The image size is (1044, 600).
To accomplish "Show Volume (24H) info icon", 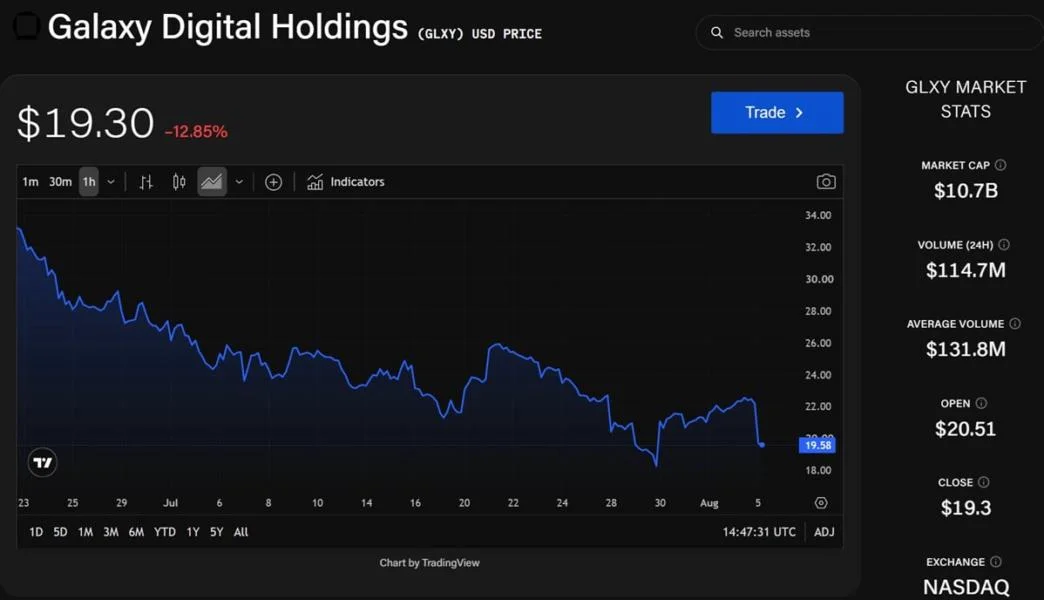I will (x=1003, y=244).
